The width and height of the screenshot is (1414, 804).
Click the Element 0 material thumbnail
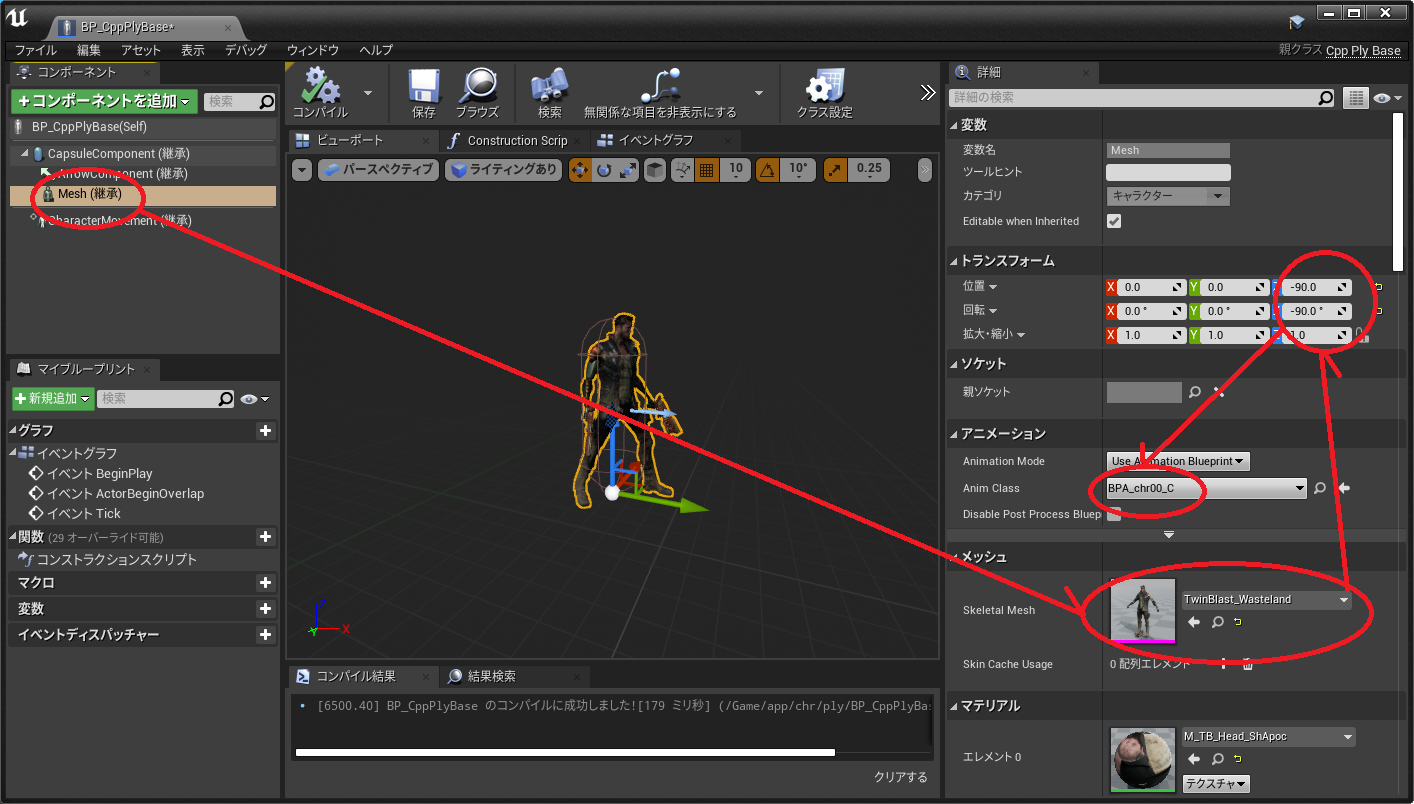[x=1143, y=759]
